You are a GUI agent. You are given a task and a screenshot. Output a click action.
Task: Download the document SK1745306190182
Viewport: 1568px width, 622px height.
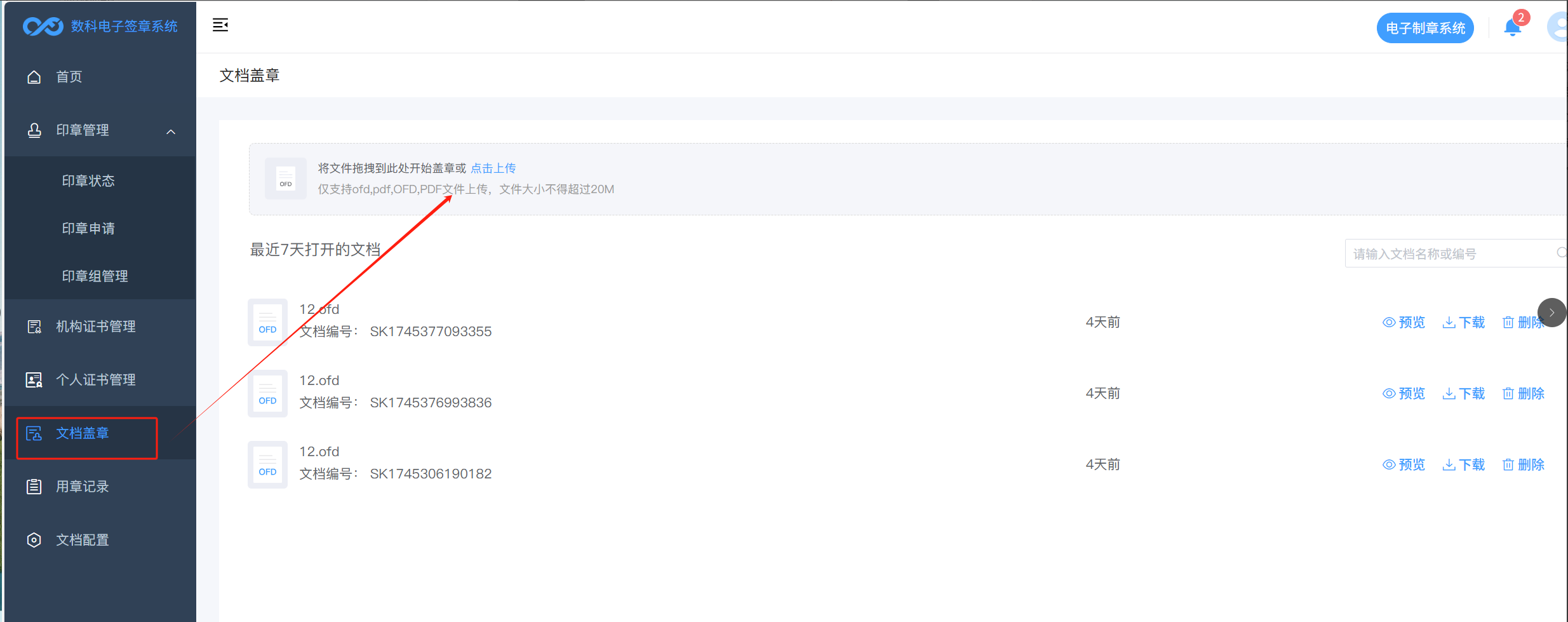click(1464, 465)
